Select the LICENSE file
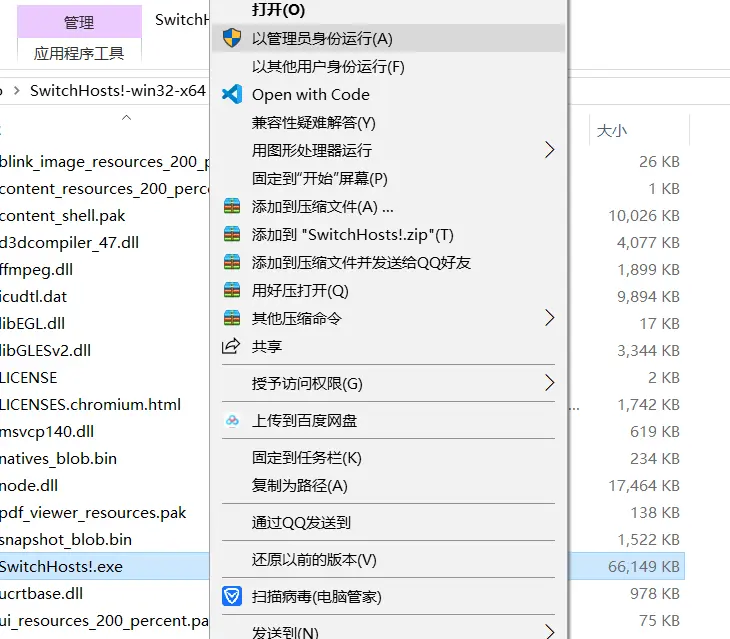 tap(28, 377)
